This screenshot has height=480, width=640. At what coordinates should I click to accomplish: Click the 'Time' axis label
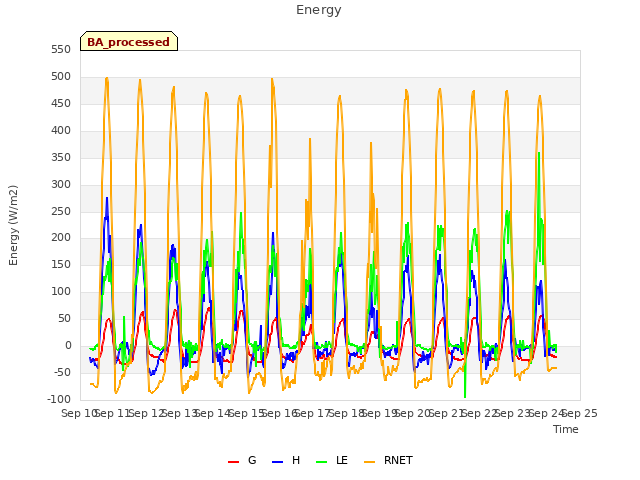click(566, 429)
